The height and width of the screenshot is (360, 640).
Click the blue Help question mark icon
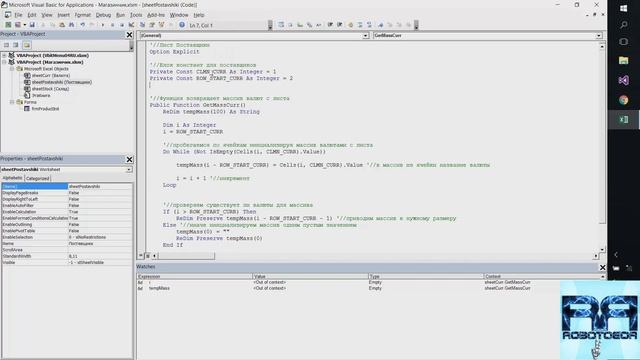182,25
